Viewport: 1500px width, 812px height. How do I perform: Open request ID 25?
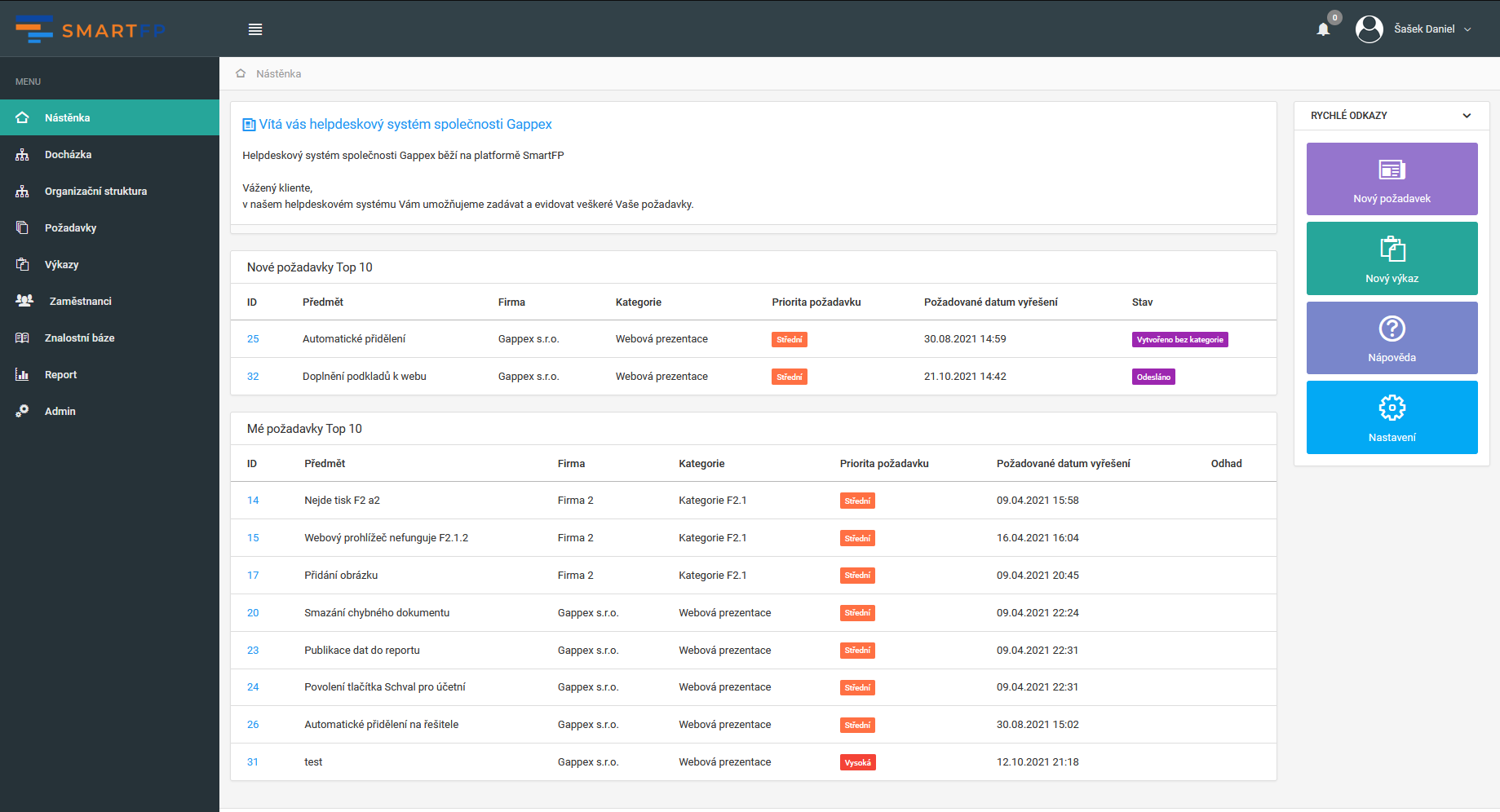click(x=253, y=339)
